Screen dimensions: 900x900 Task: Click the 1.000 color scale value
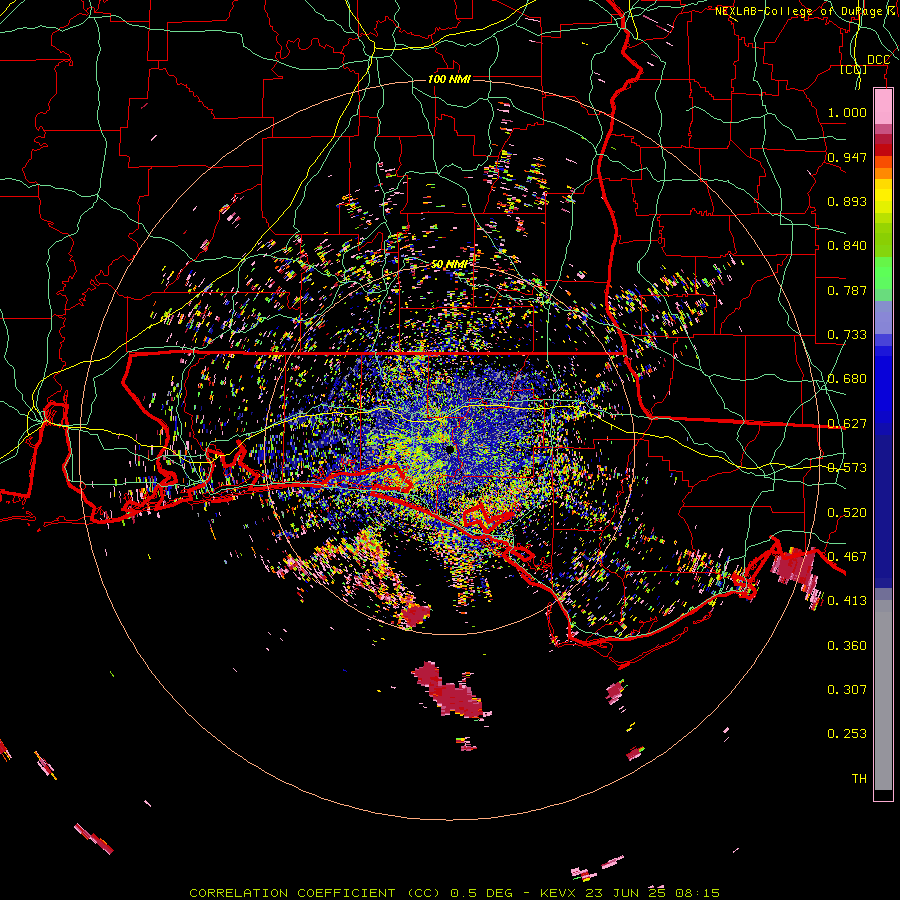[x=847, y=112]
